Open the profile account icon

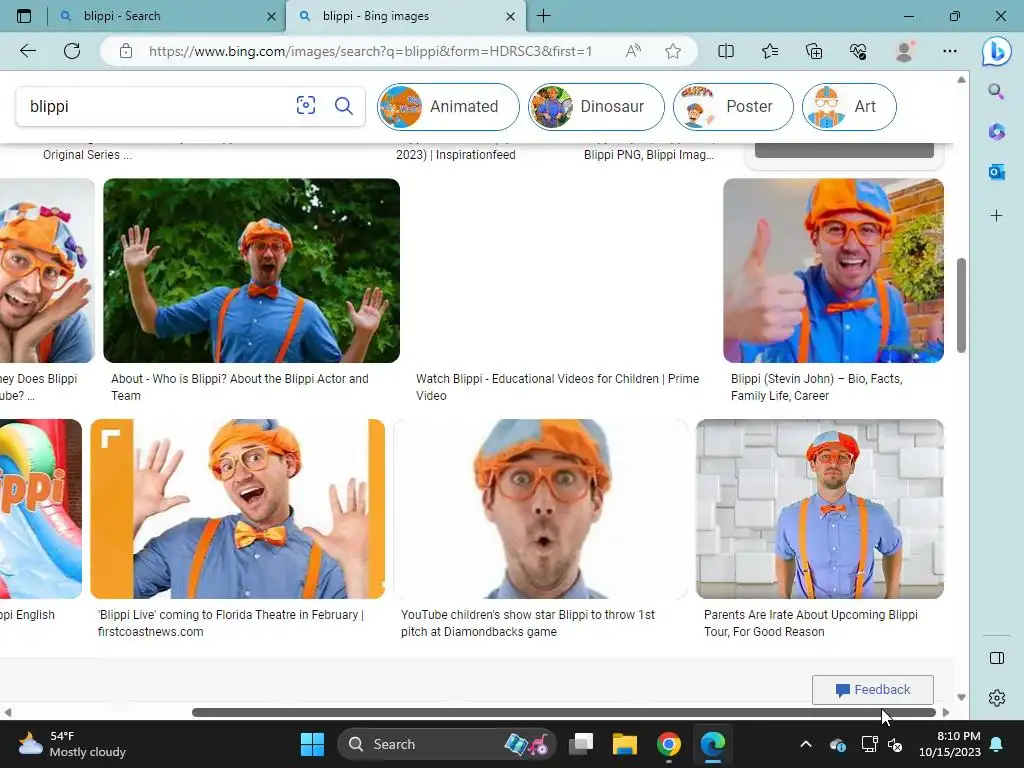tap(904, 51)
